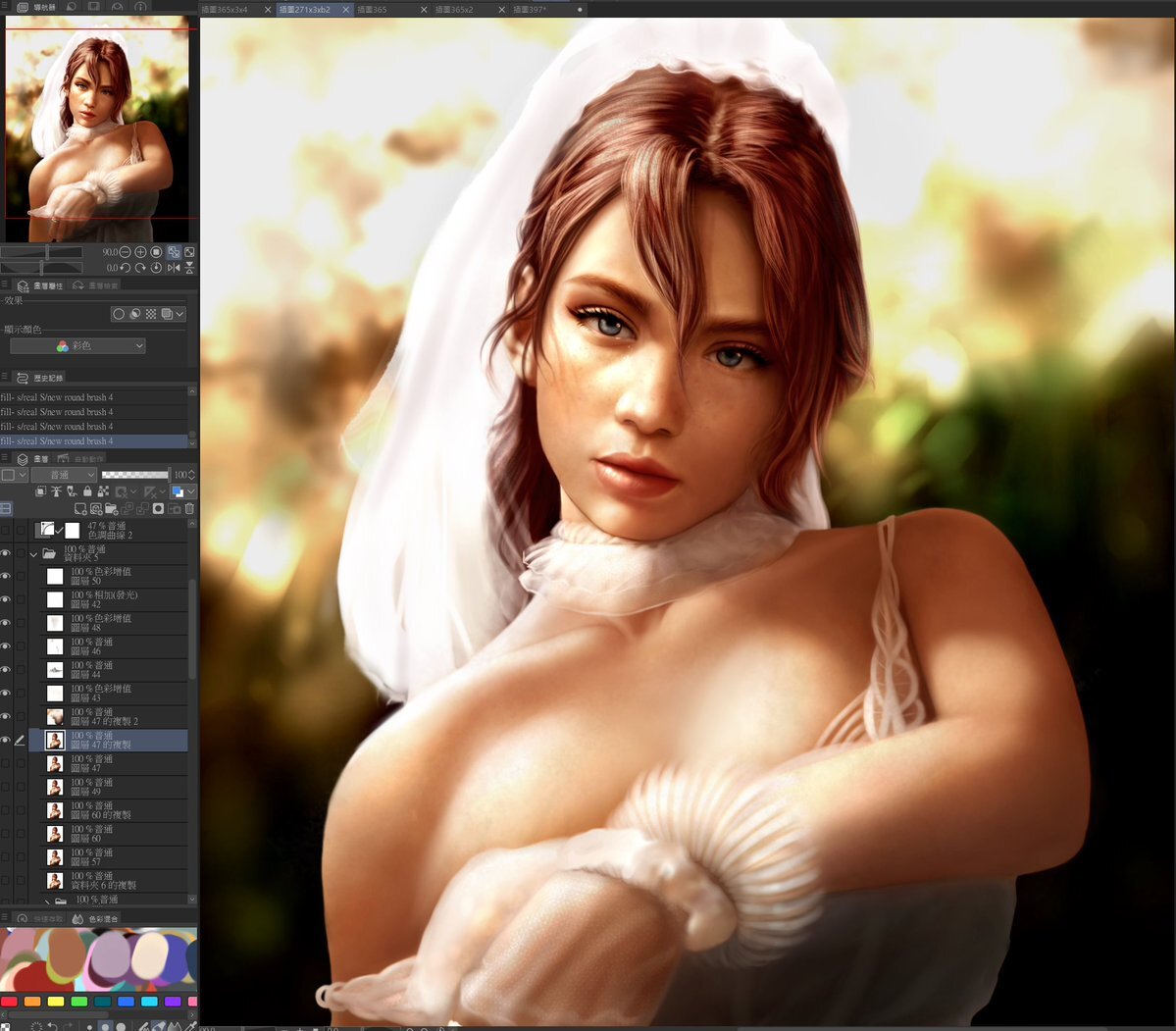Close the 插圖271x3xb2 tab
This screenshot has width=1176, height=1031.
[346, 10]
